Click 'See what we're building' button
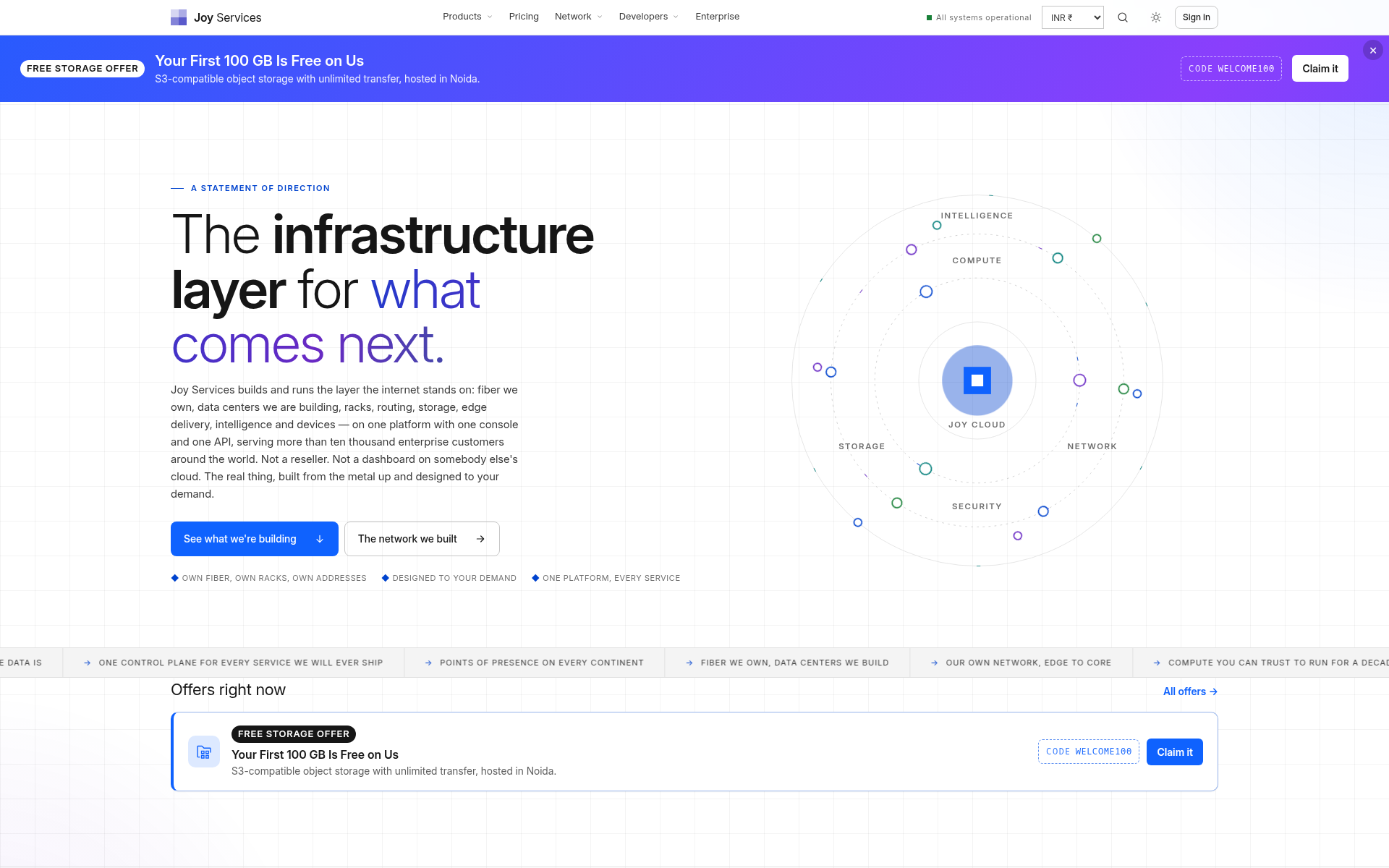The width and height of the screenshot is (1389, 868). 255,539
